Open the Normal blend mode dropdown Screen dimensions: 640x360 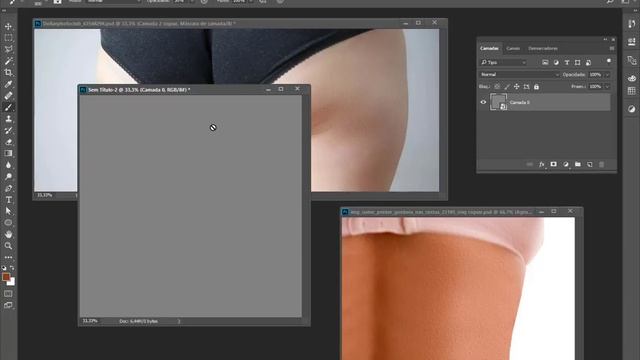pyautogui.click(x=519, y=75)
